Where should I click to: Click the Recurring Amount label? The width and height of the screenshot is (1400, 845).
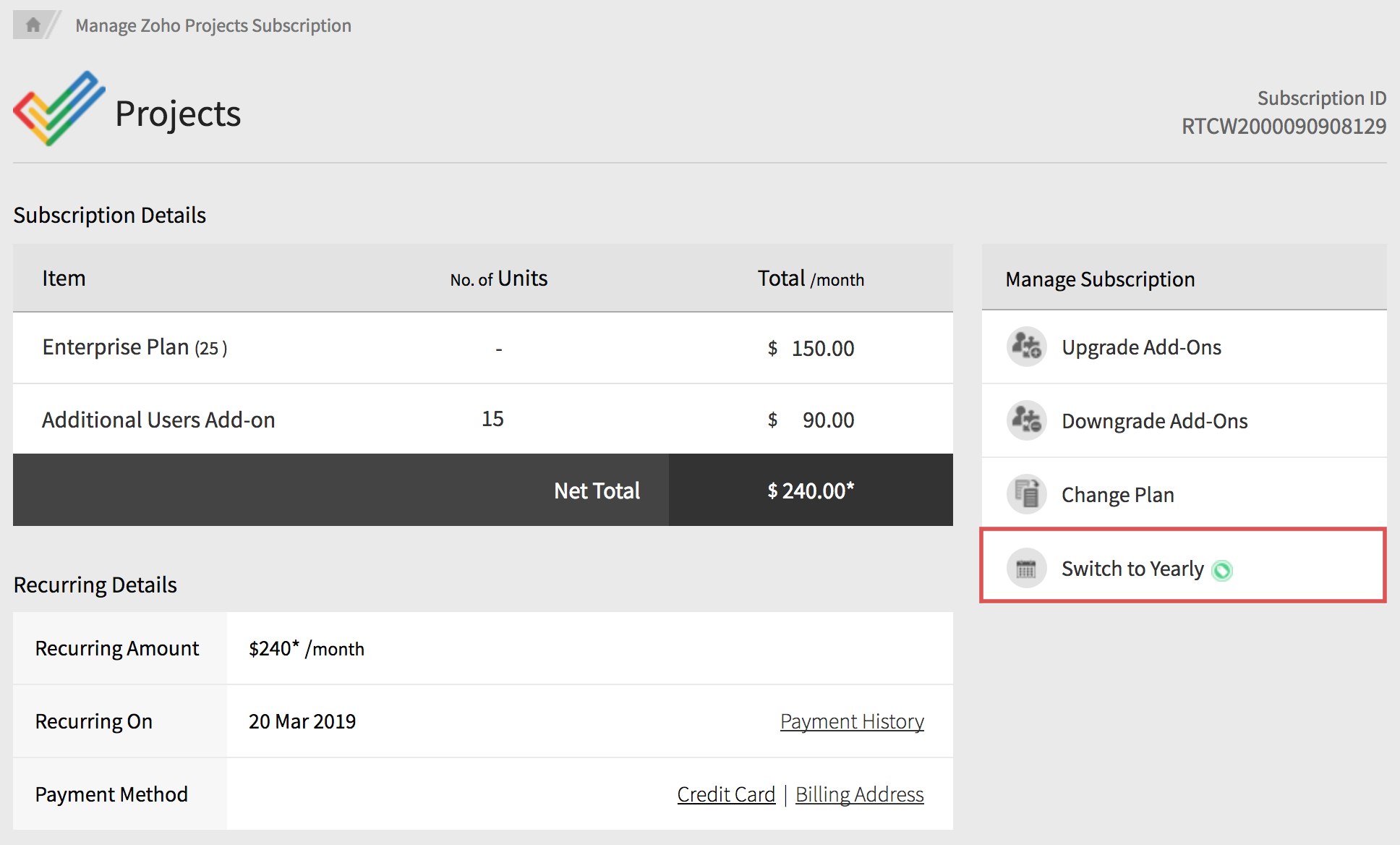(117, 649)
